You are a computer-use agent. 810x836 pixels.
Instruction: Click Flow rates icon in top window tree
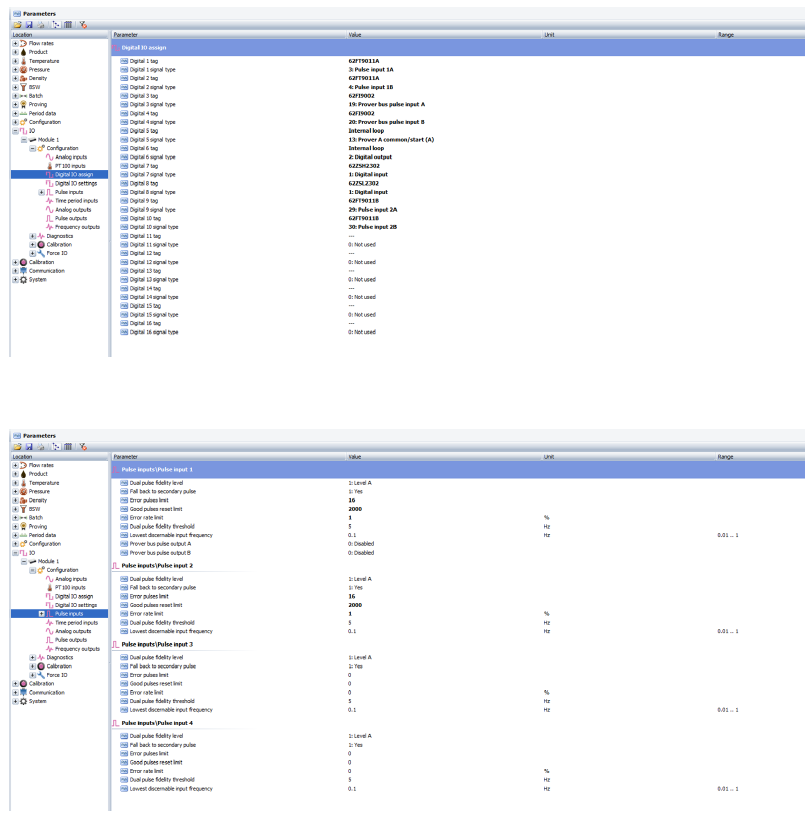click(23, 43)
